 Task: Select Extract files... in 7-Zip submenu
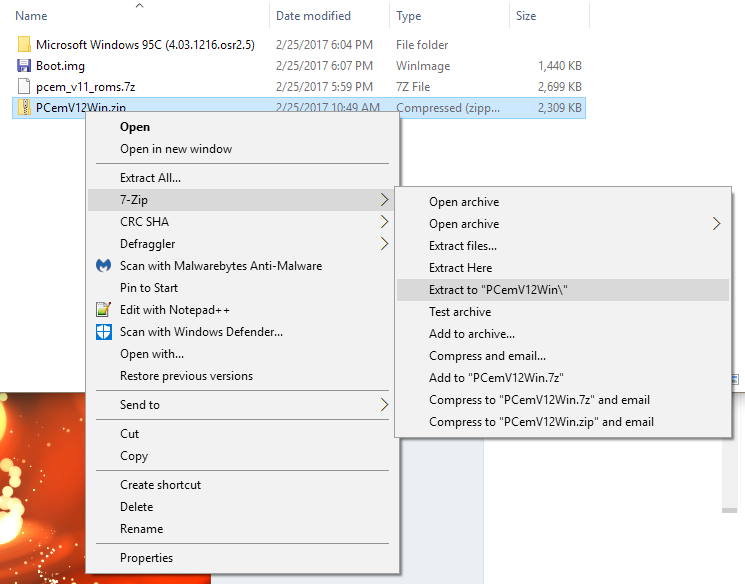(563, 246)
